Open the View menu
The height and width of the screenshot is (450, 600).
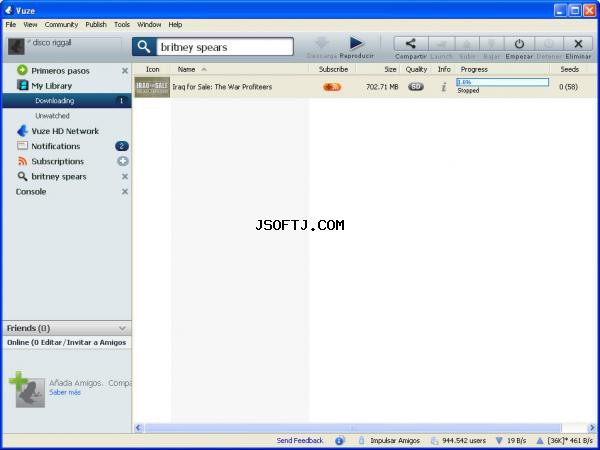coord(31,24)
